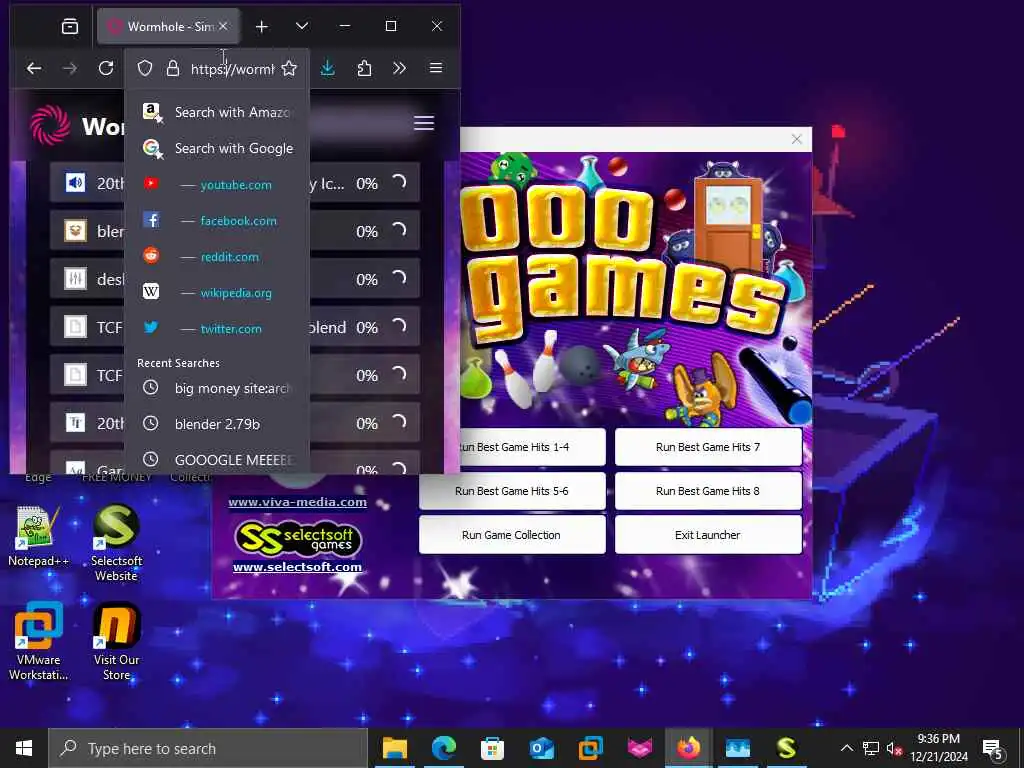Open VMware Workstation desktop shortcut

click(38, 641)
